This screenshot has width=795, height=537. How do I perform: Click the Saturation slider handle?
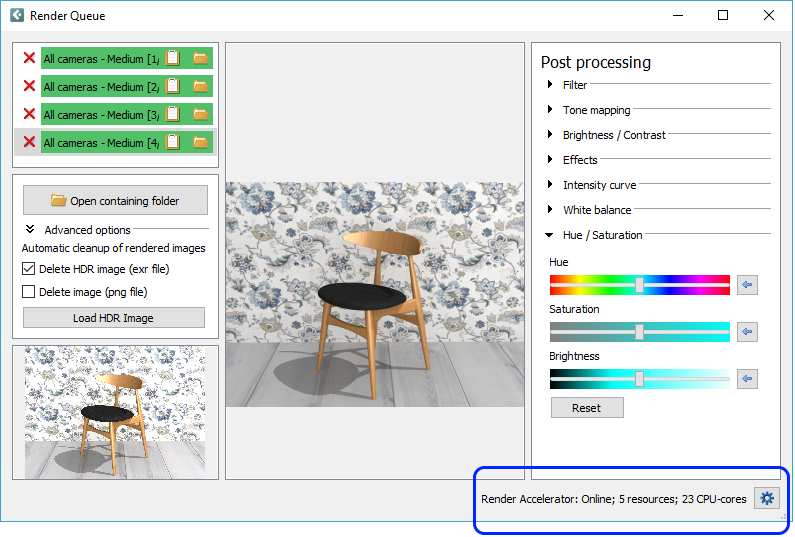[x=639, y=332]
